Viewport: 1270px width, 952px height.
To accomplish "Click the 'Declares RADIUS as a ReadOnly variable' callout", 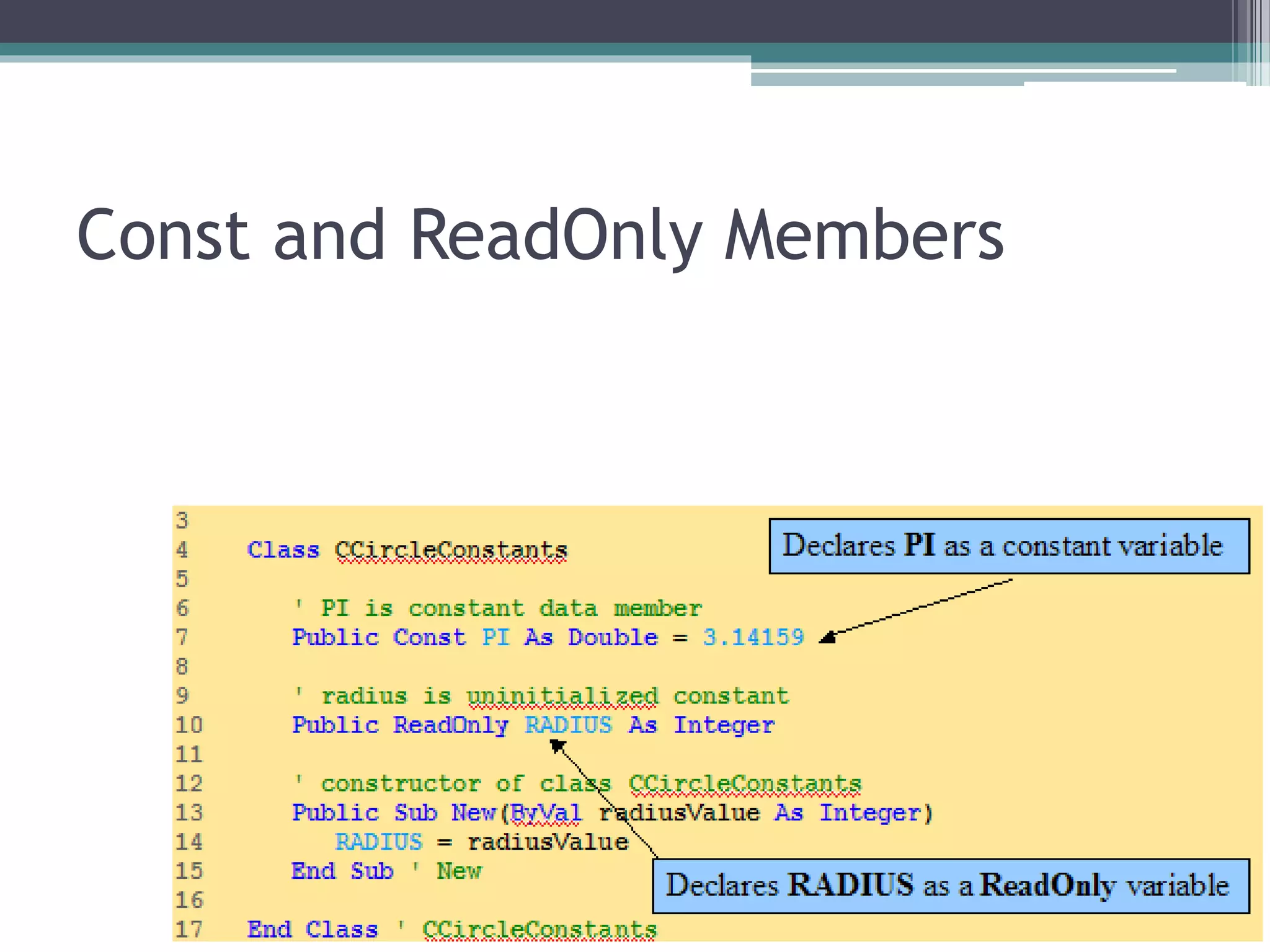I will point(950,886).
